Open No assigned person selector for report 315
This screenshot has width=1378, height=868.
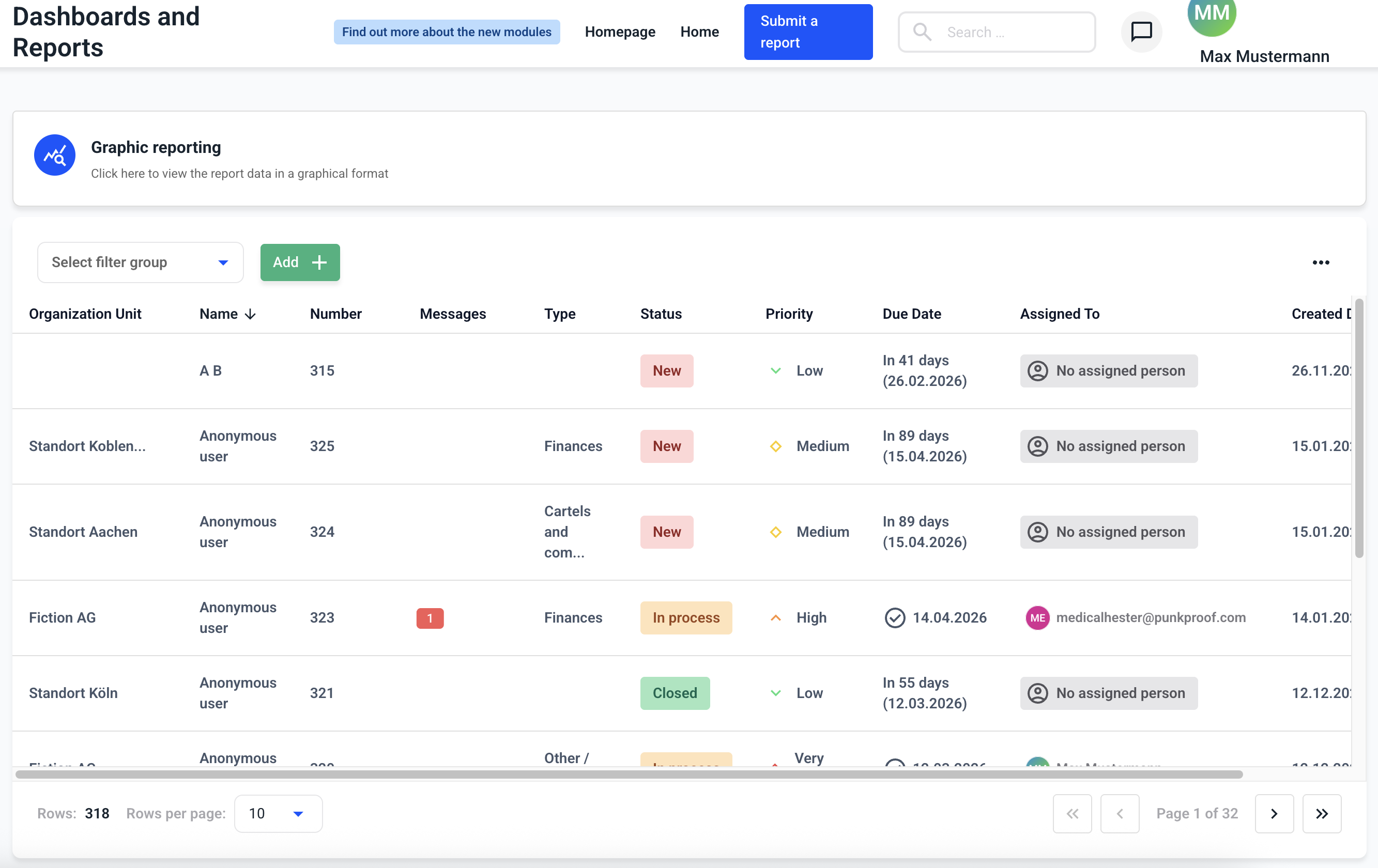[x=1109, y=371]
